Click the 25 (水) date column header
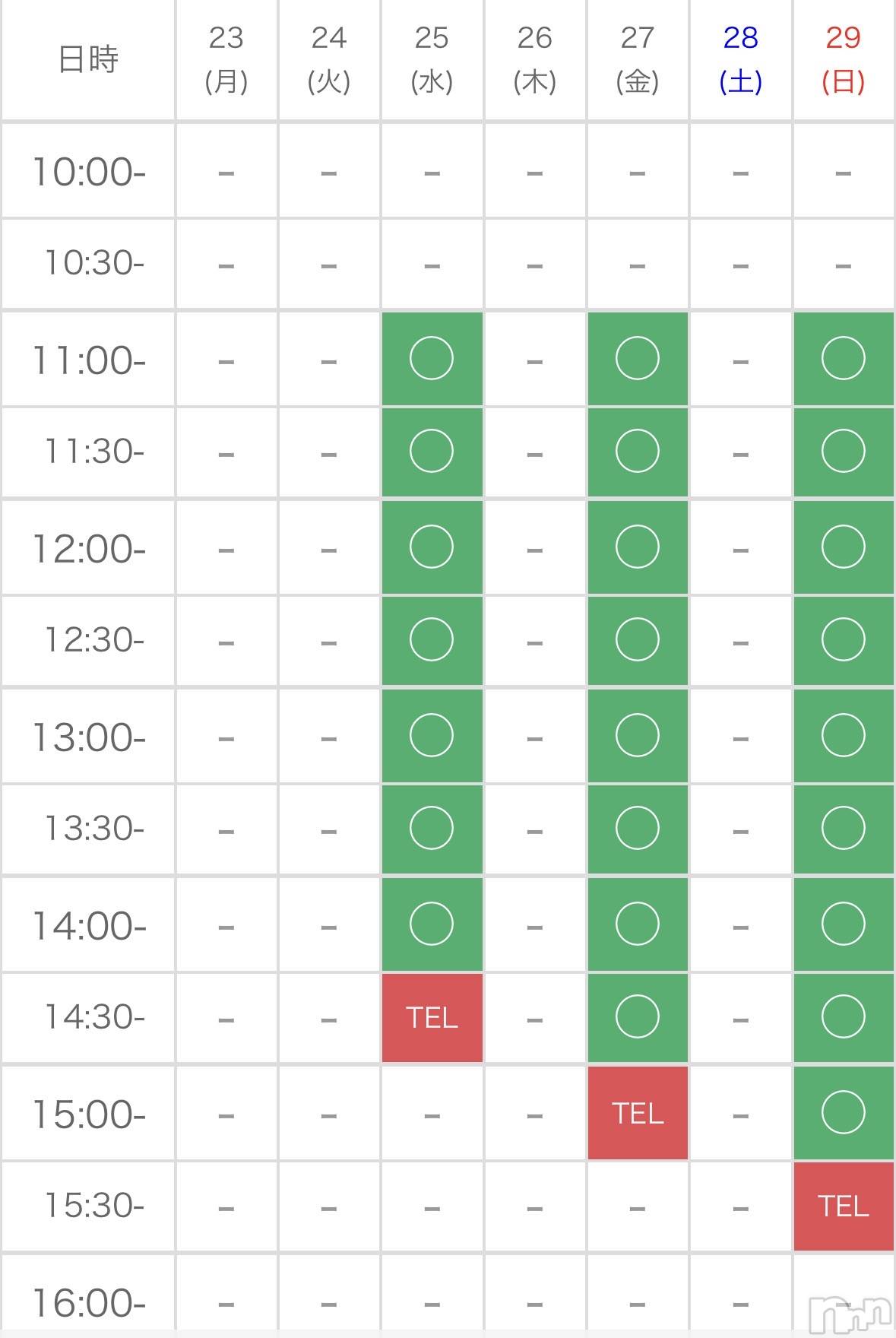The height and width of the screenshot is (1338, 896). 432,59
